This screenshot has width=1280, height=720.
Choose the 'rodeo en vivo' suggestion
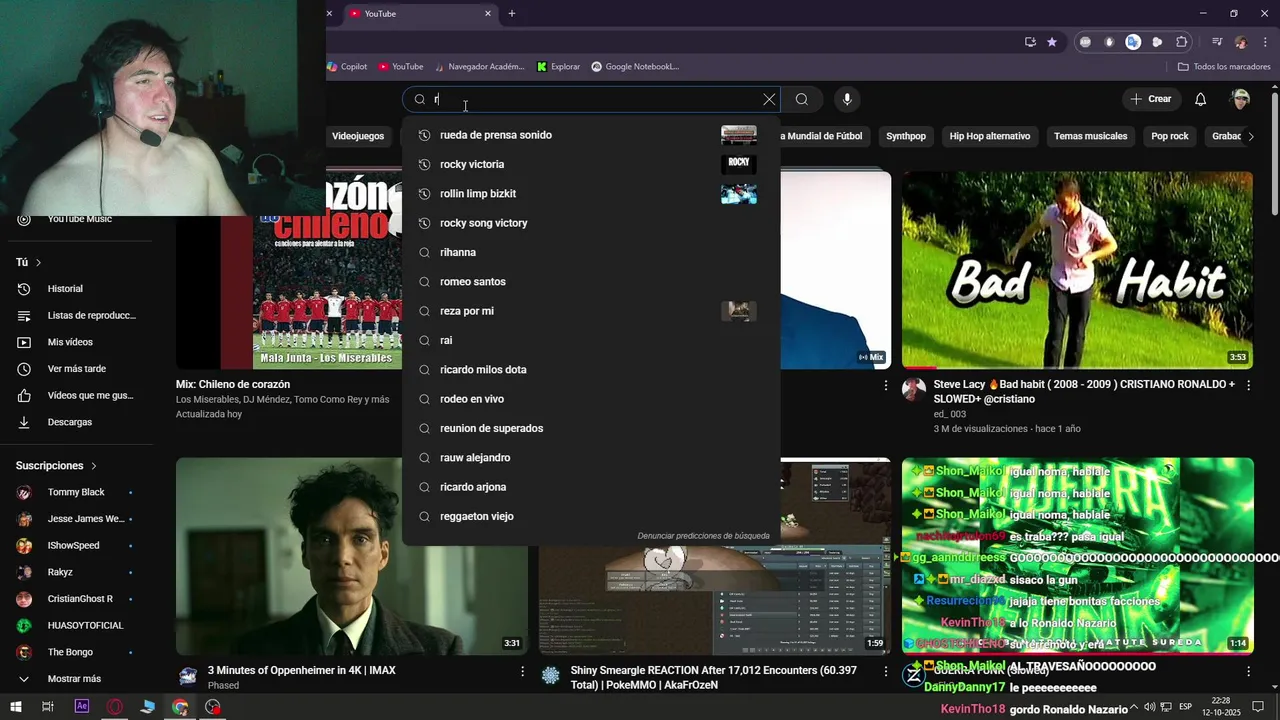(591, 399)
